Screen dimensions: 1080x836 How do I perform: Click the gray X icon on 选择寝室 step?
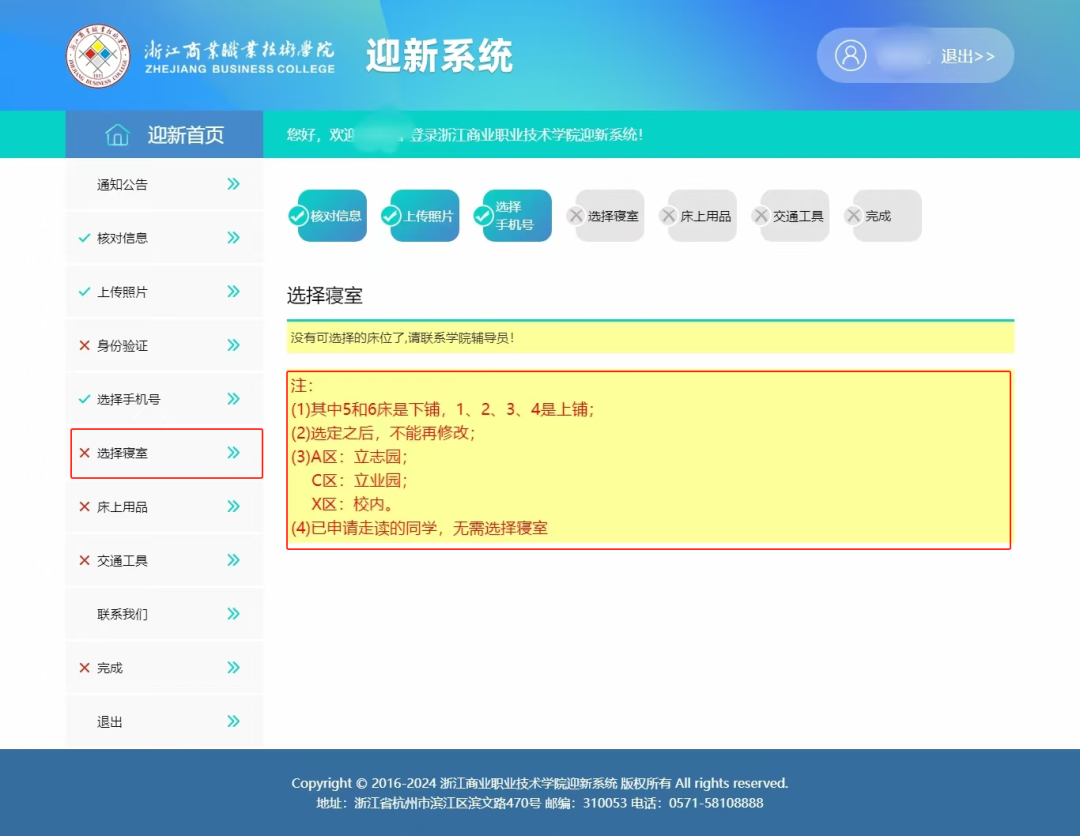[576, 216]
